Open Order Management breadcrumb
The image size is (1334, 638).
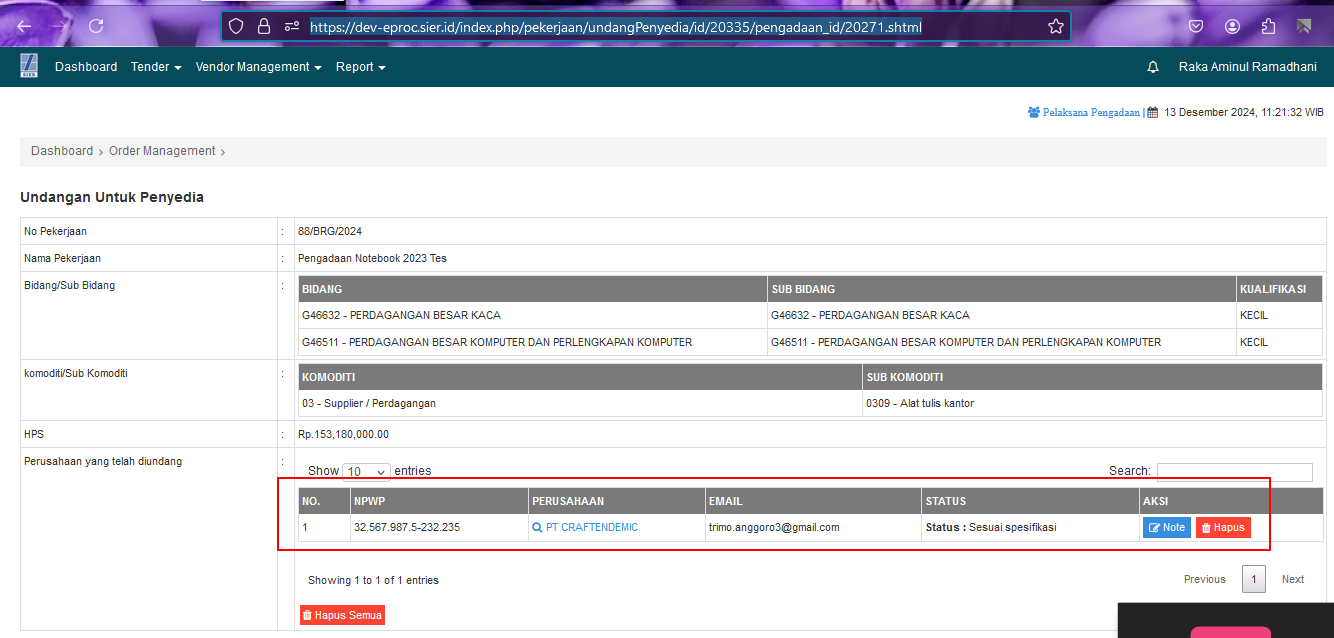[x=162, y=151]
